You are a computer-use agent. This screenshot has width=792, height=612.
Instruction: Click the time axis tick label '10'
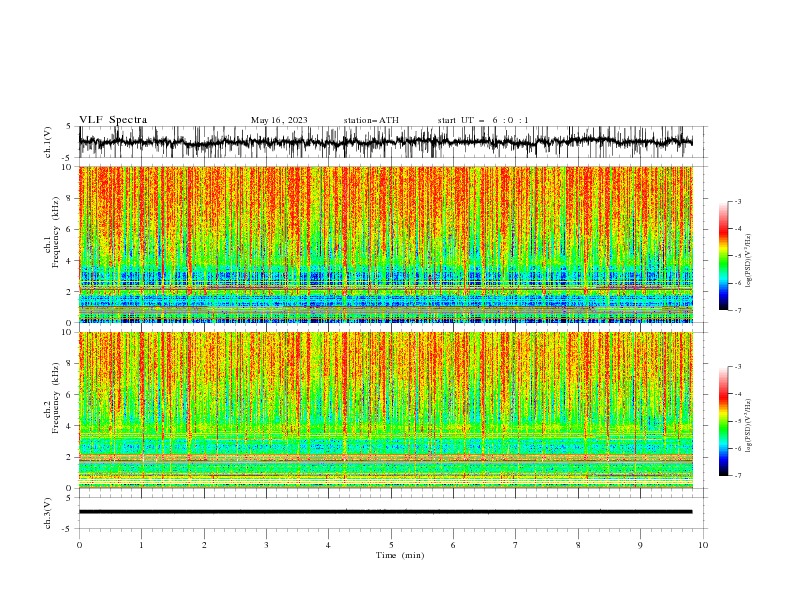coord(703,545)
